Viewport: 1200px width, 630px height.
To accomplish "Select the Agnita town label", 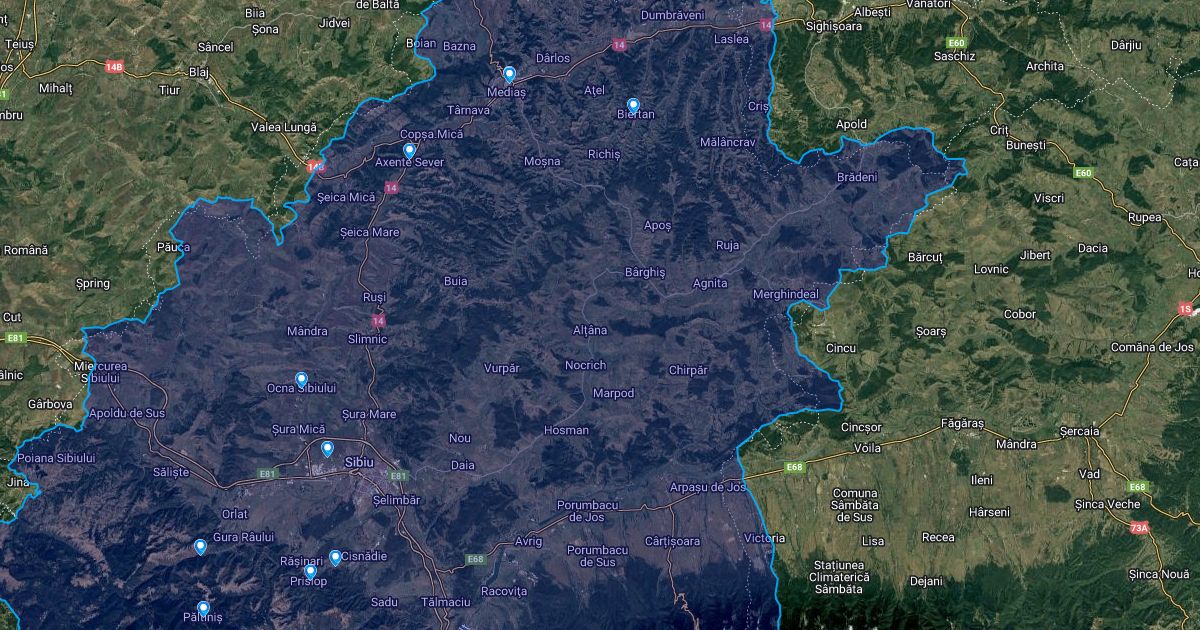I will point(710,283).
